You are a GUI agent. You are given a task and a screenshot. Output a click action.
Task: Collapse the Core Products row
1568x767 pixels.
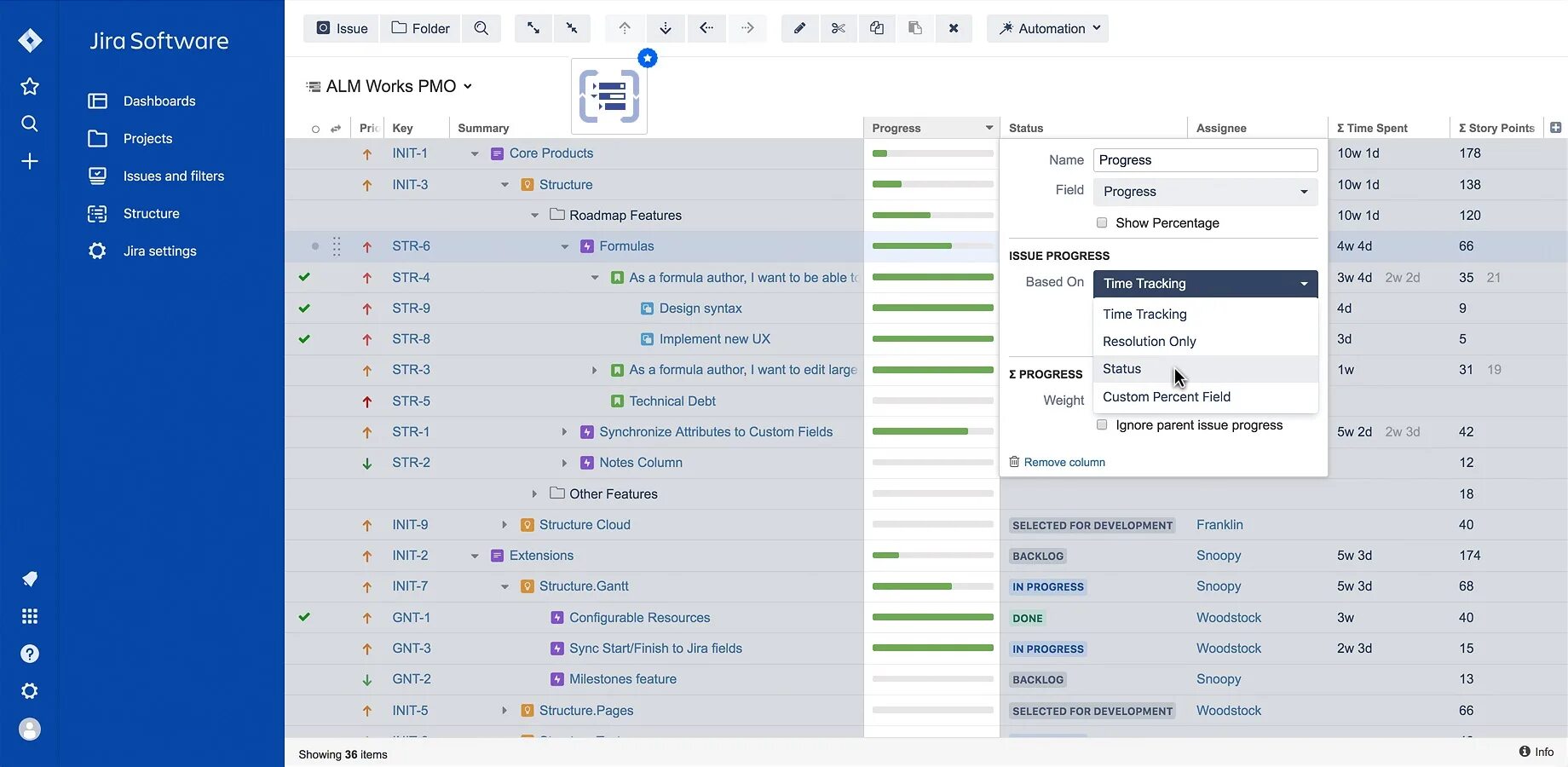pos(475,153)
